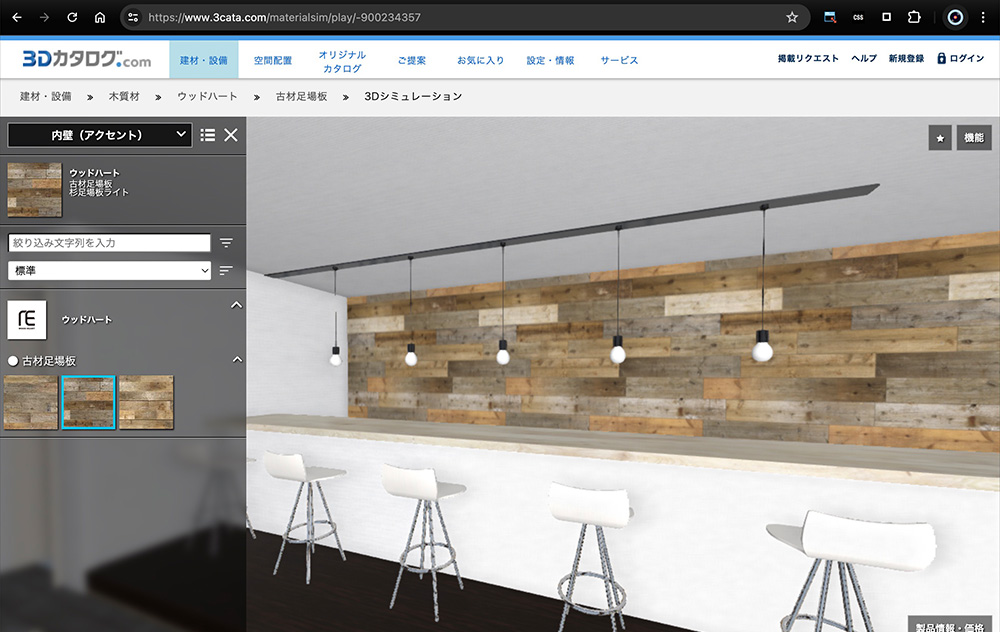Click the sort icon beside 標準 dropdown

point(226,270)
